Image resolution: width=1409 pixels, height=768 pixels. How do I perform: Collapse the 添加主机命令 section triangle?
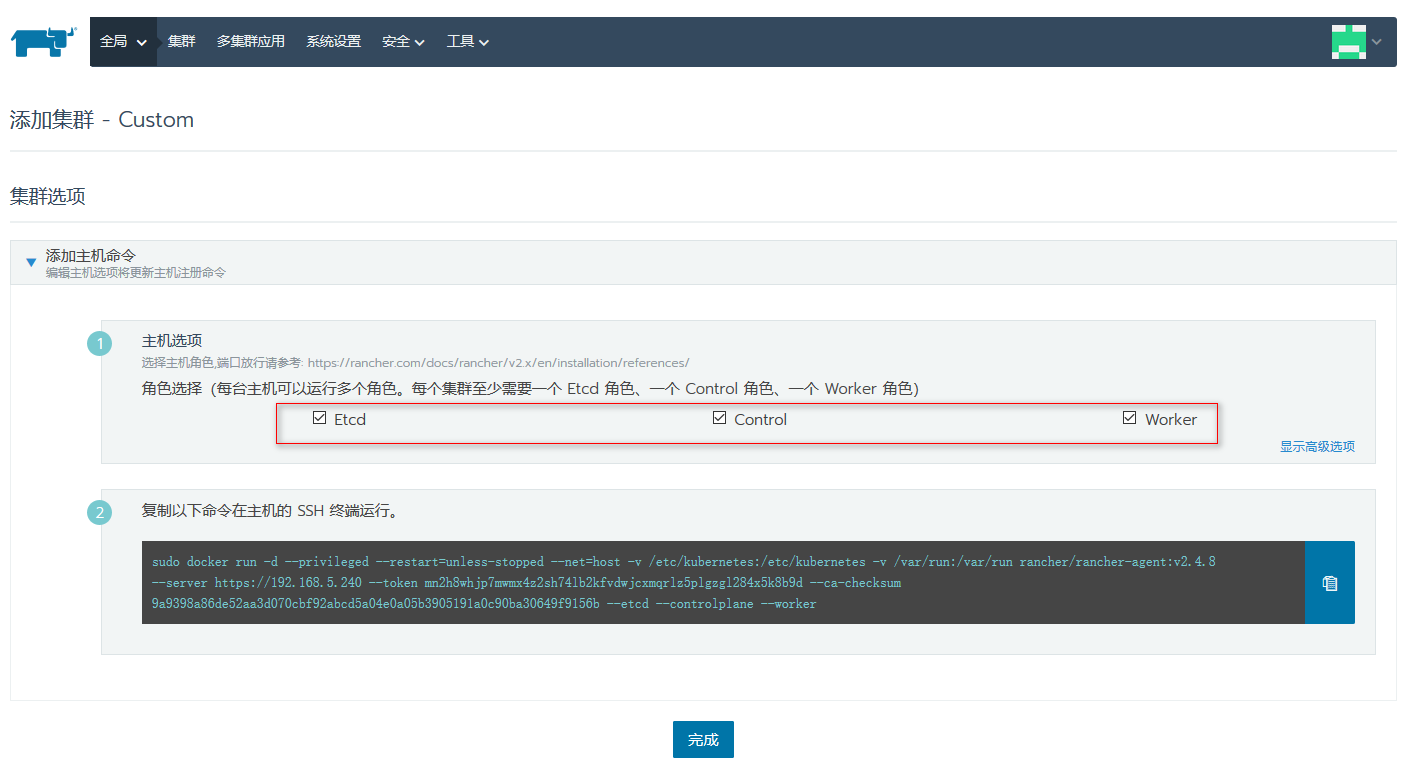point(31,262)
